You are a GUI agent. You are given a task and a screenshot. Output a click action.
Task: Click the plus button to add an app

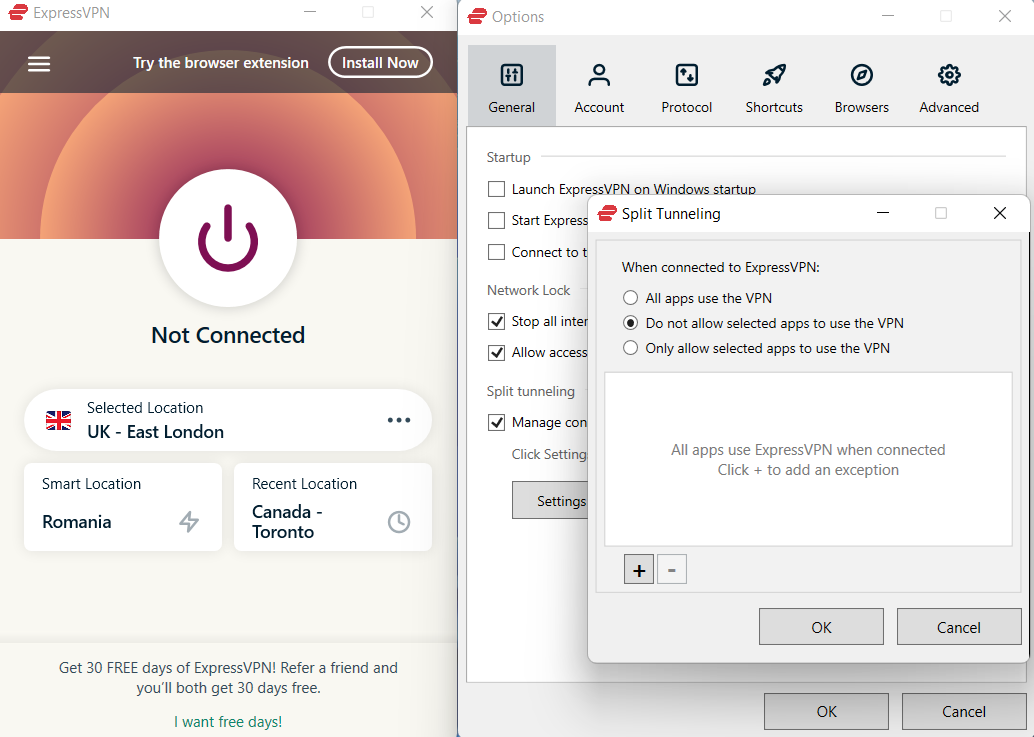[x=639, y=570]
